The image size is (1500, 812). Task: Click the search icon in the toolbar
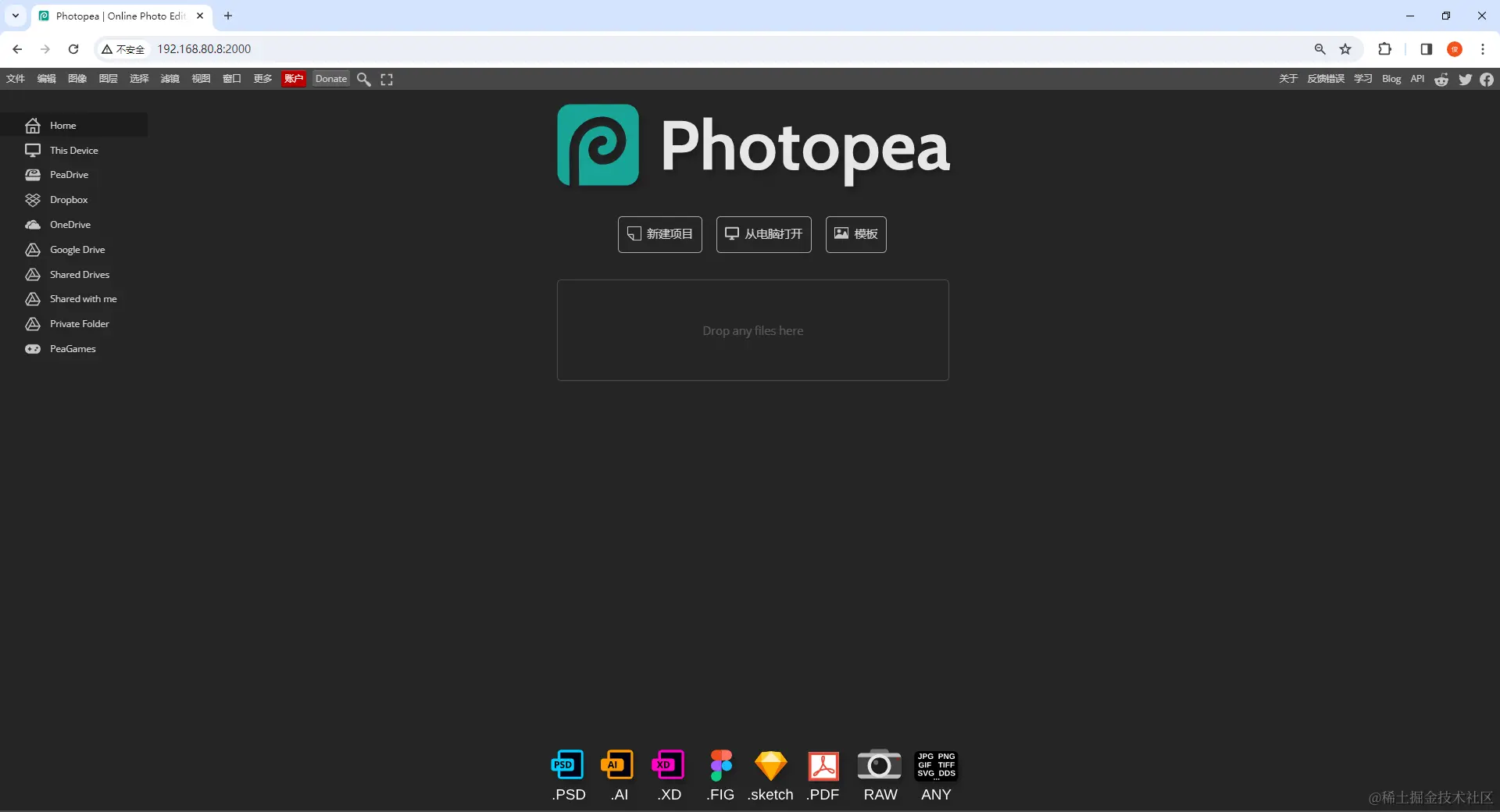point(363,79)
